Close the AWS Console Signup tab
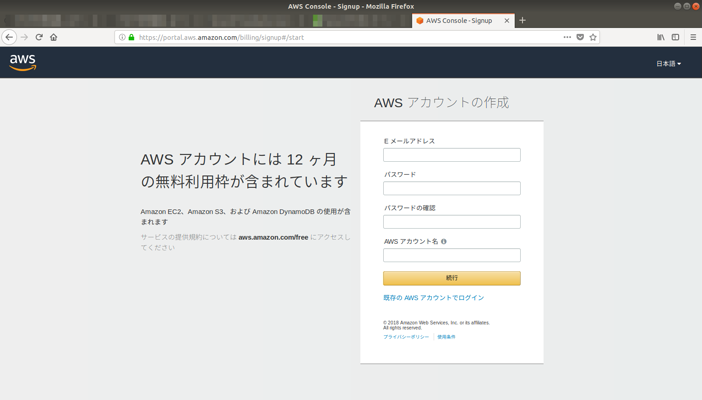702x400 pixels. pyautogui.click(x=507, y=21)
